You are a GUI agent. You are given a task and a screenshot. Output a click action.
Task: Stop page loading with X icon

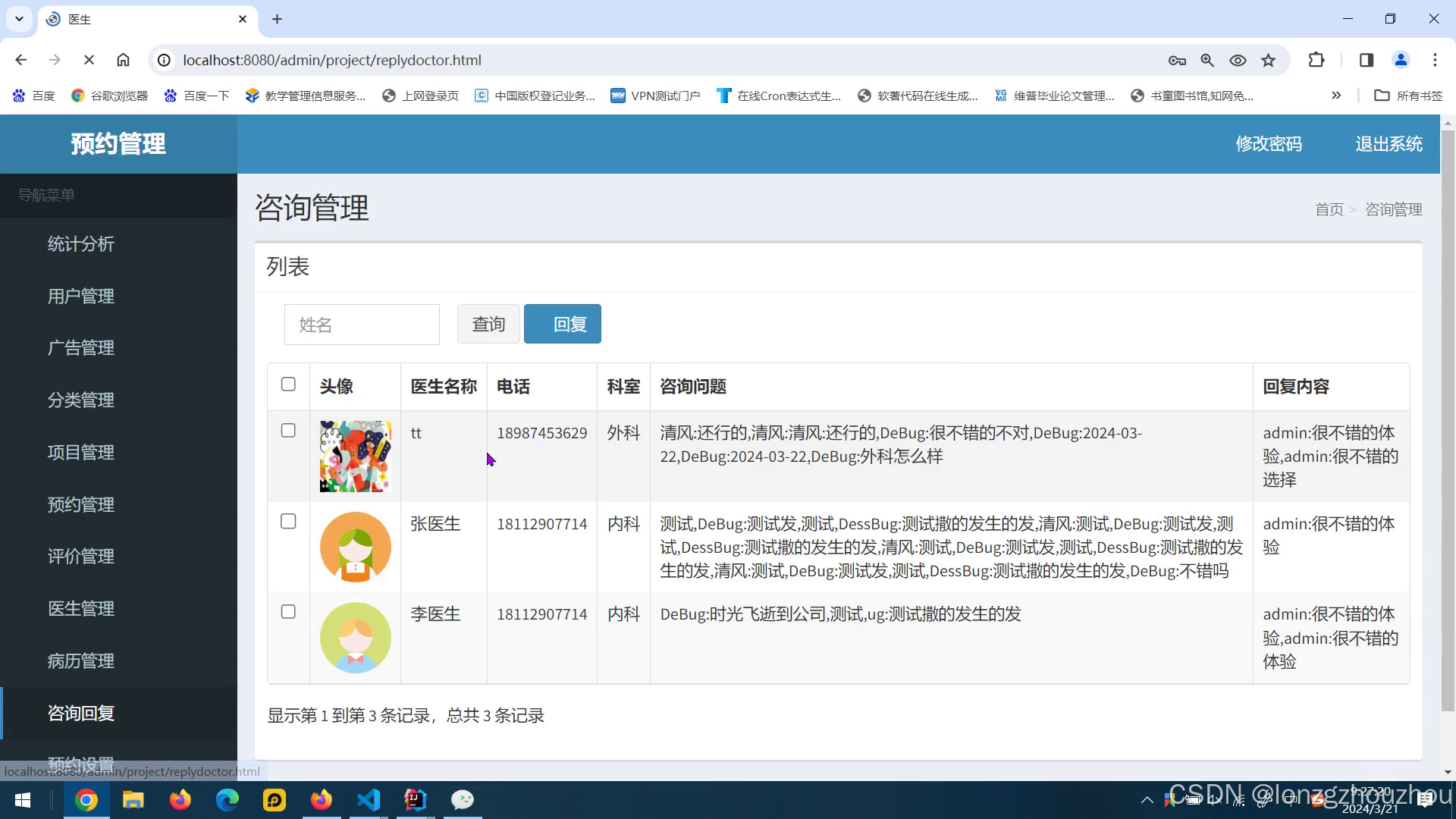click(x=89, y=60)
